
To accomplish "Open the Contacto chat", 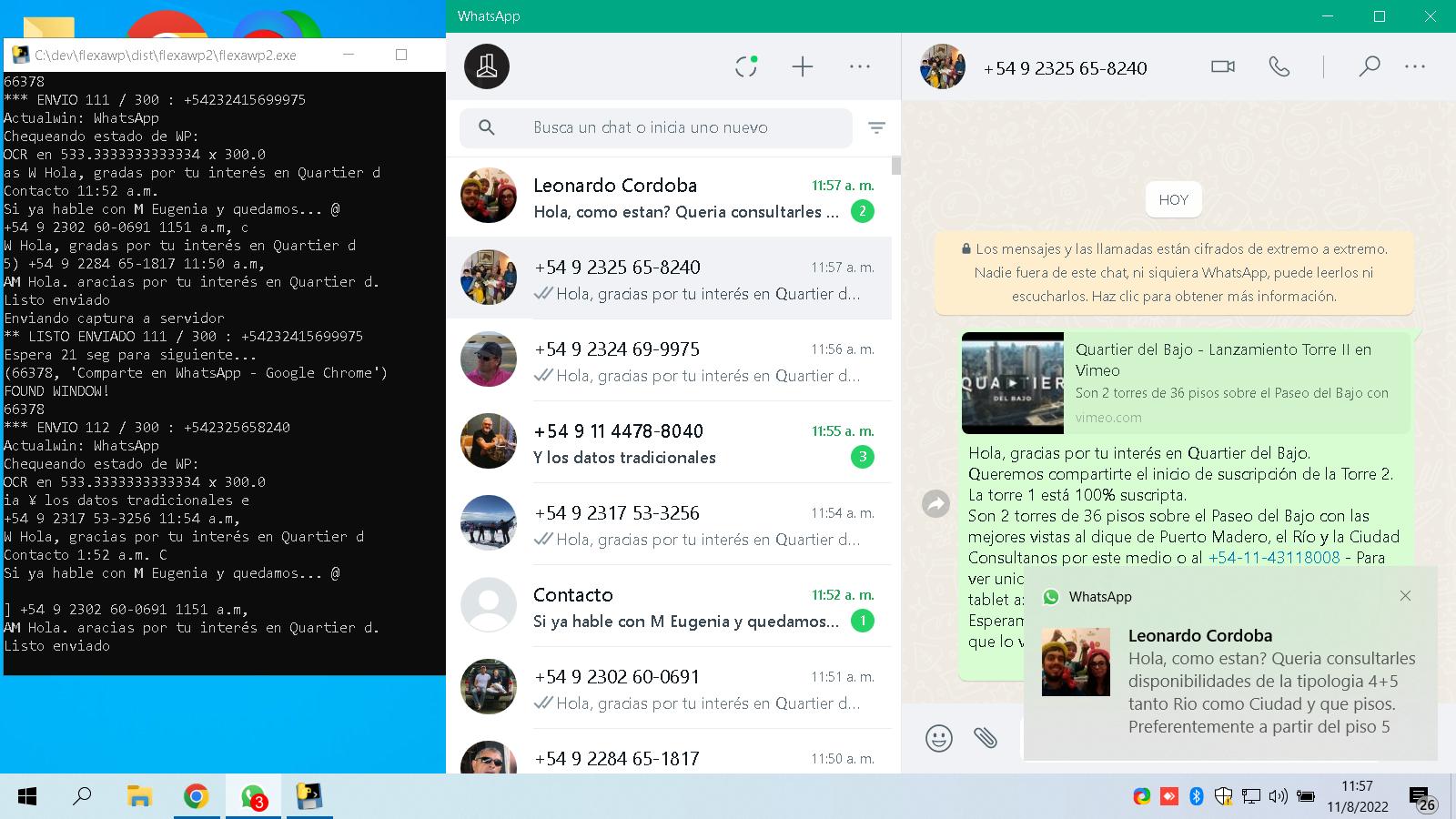I will (669, 606).
